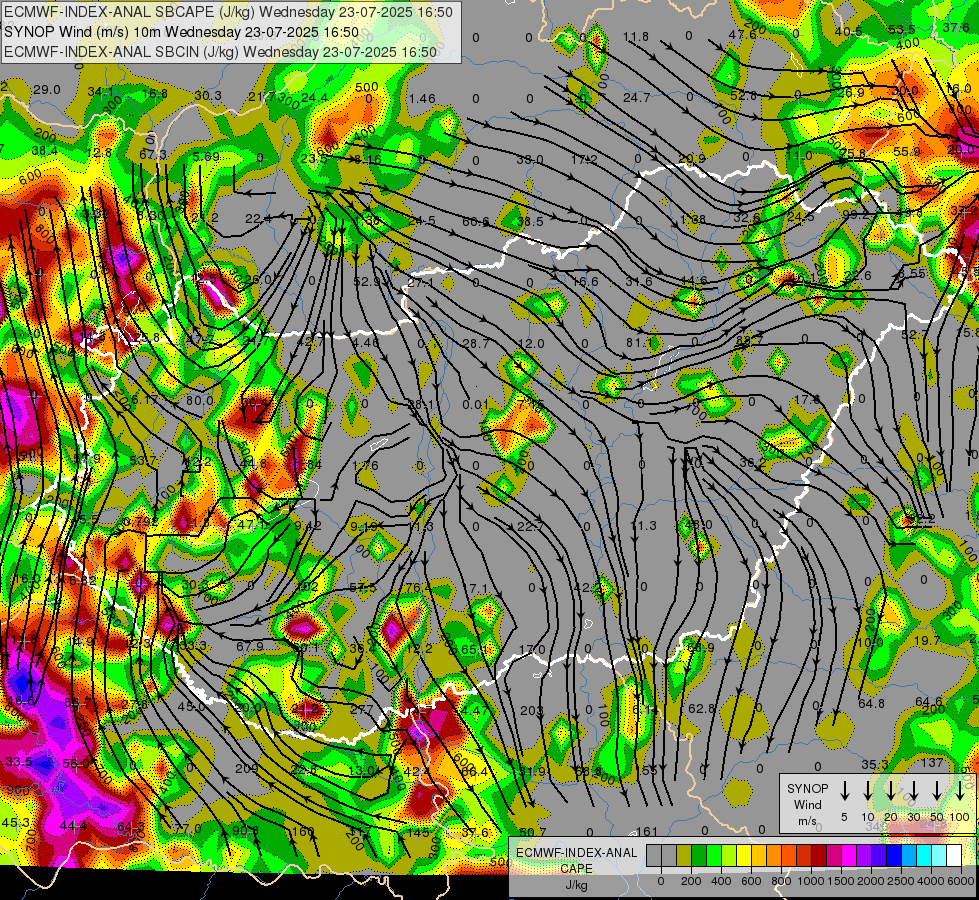Click the map value 11.8
Image resolution: width=979 pixels, height=900 pixels.
coord(636,37)
